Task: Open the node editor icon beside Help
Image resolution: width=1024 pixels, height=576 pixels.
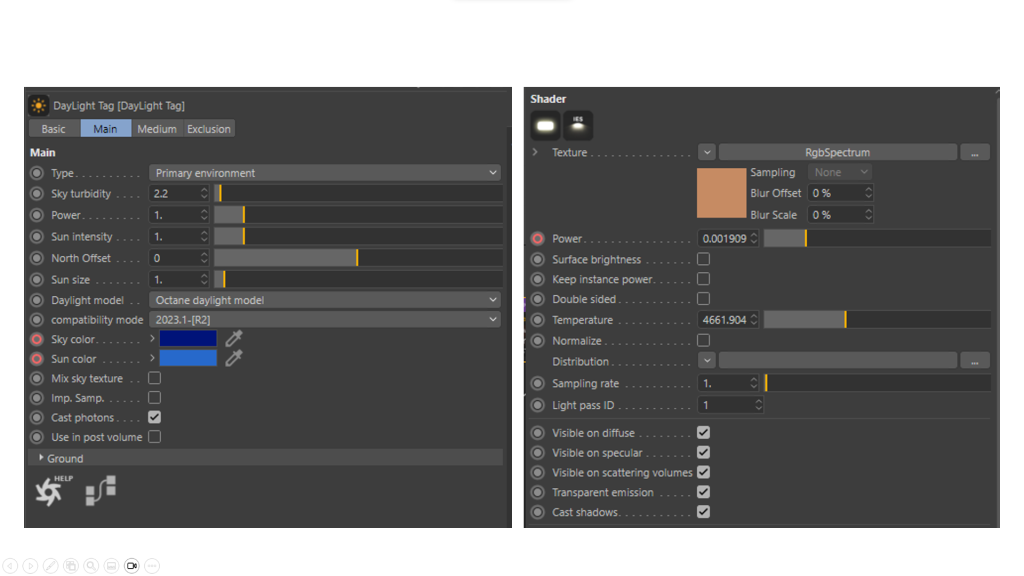Action: coord(100,490)
